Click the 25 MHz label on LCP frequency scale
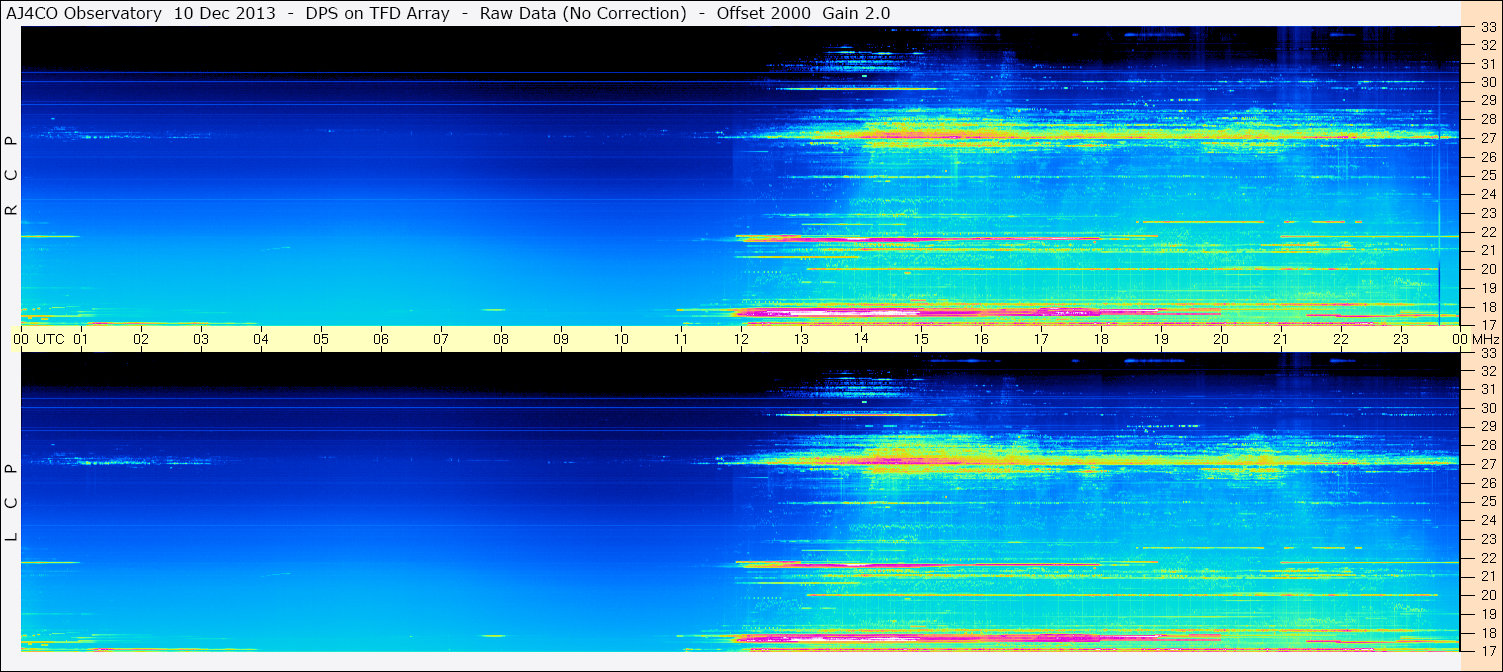Image resolution: width=1503 pixels, height=672 pixels. (x=1487, y=501)
